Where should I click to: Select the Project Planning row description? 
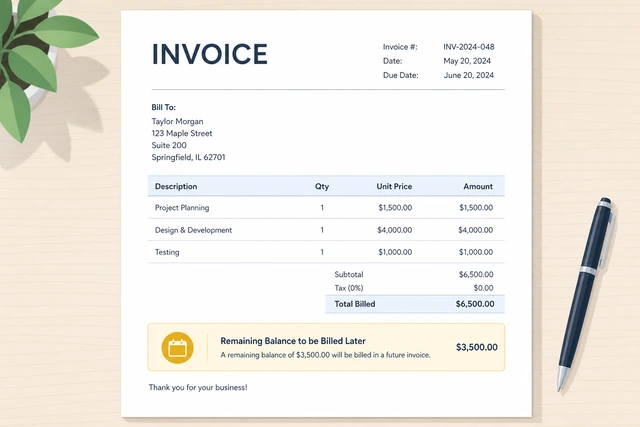(182, 207)
